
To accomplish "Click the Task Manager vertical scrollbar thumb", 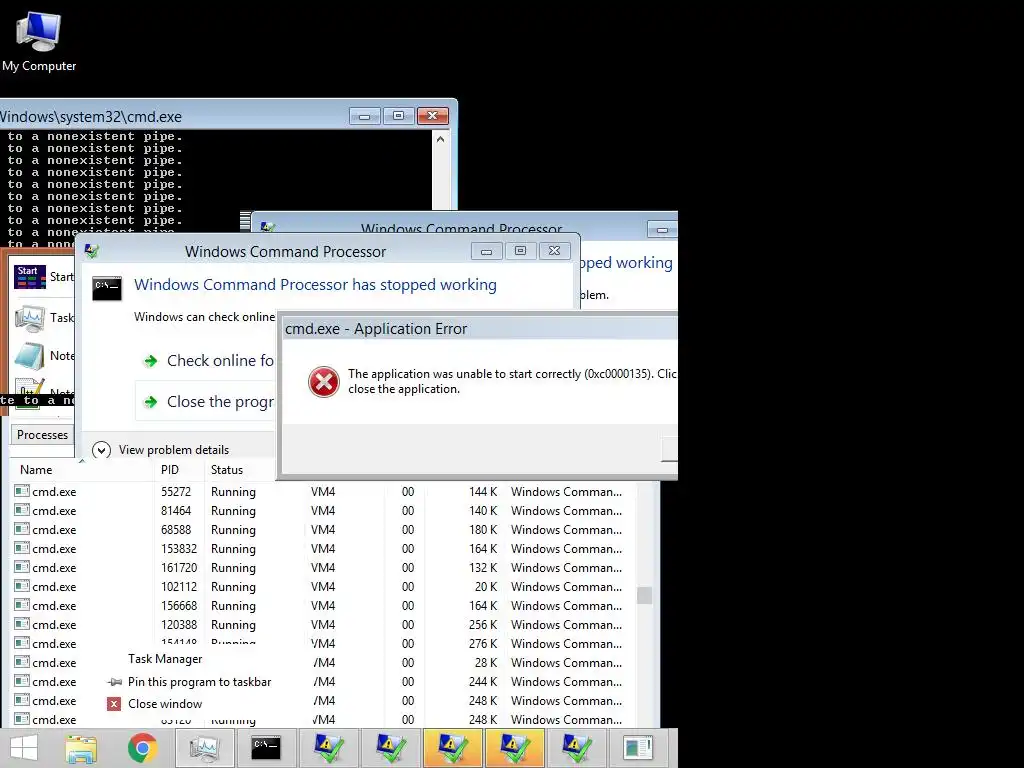I will 645,596.
